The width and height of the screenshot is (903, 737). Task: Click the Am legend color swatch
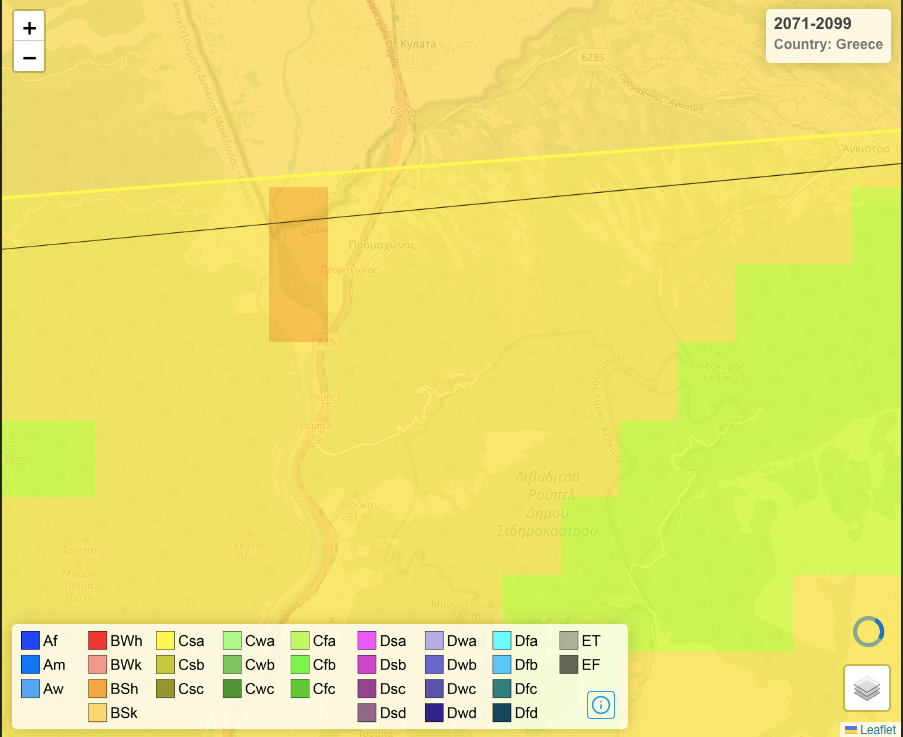[x=30, y=664]
